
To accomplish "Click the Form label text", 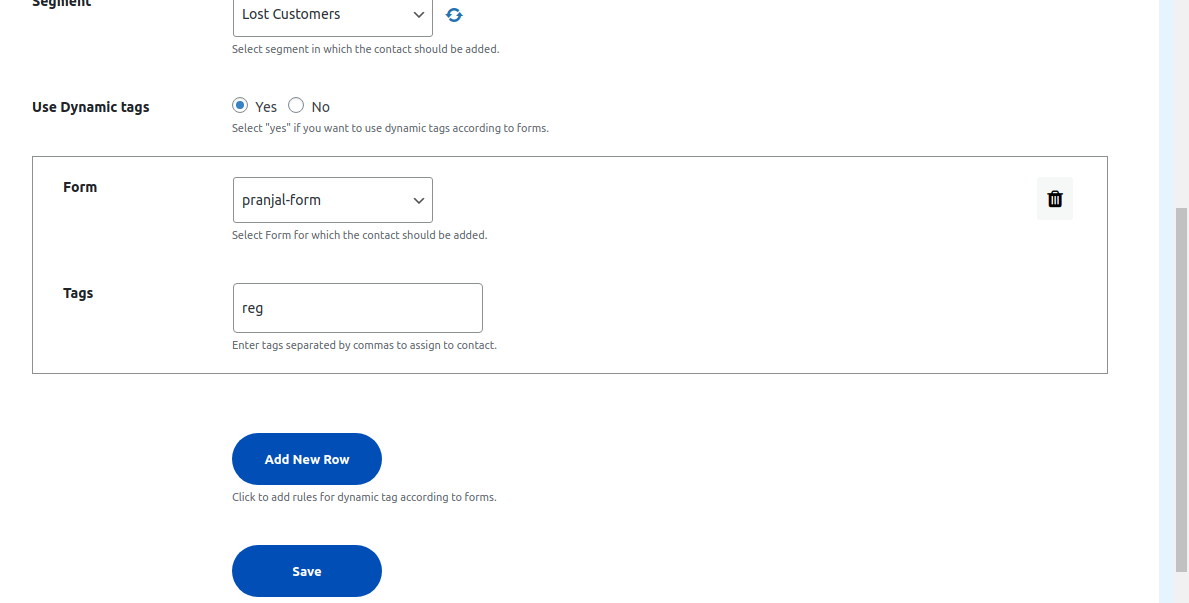I will point(80,187).
